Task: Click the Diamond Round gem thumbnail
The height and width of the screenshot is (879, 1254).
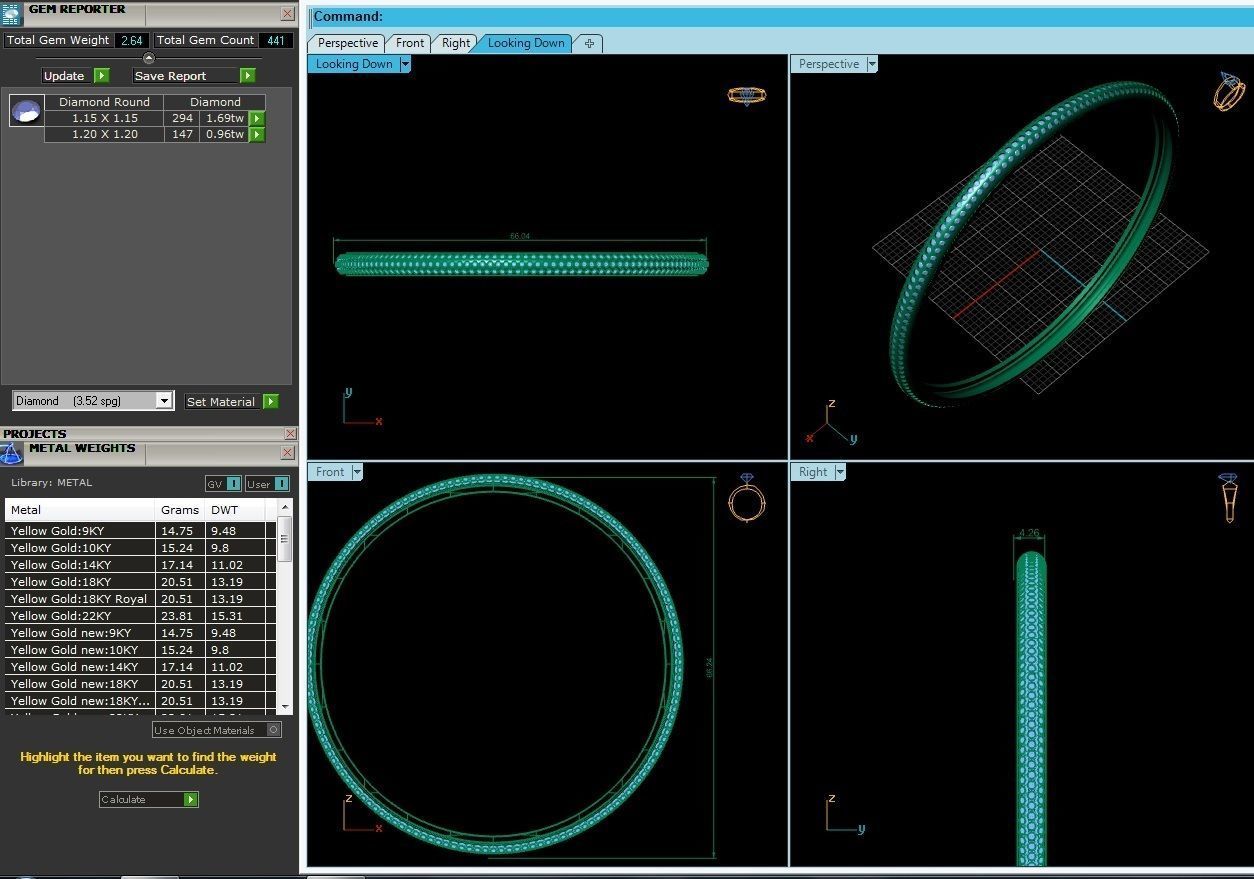Action: click(x=27, y=111)
